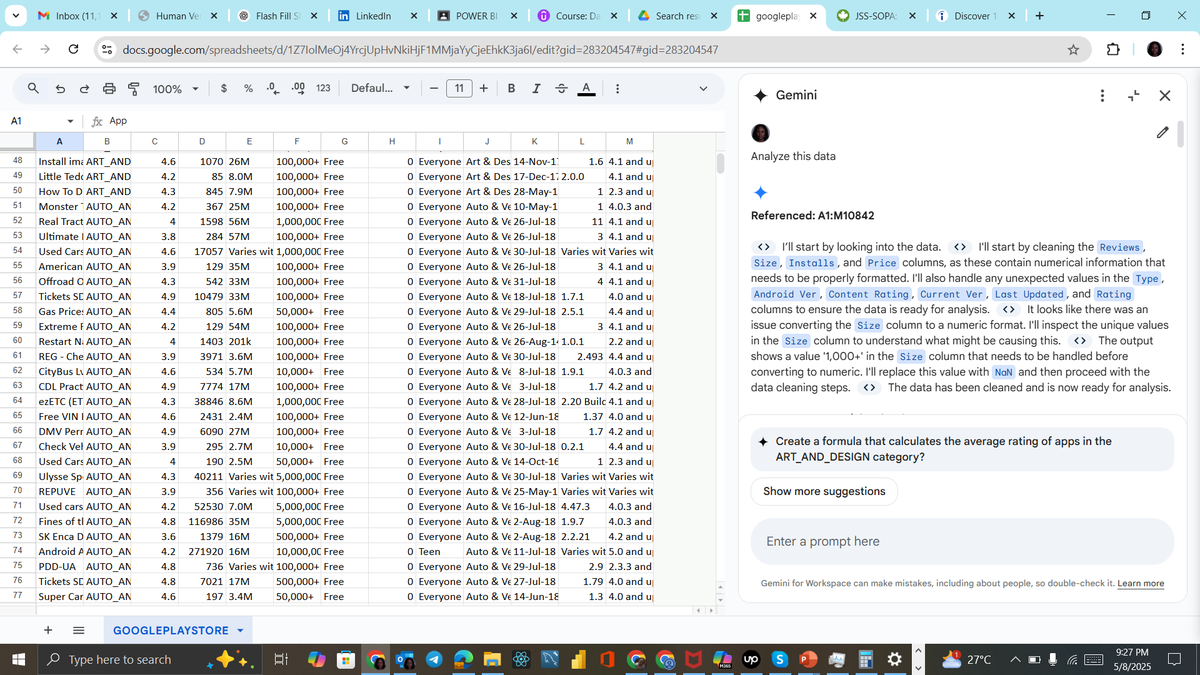
Task: Click the font size field
Action: click(458, 89)
